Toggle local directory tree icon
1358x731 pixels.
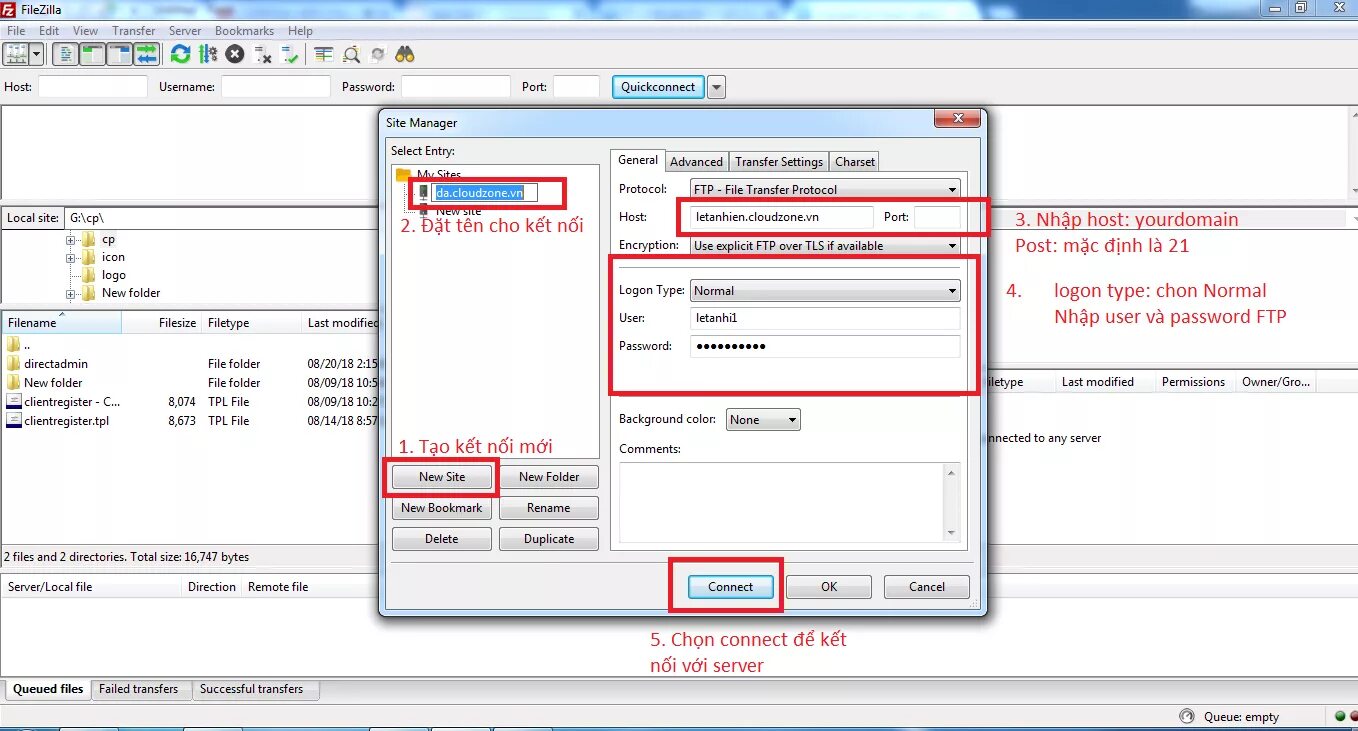pos(93,54)
